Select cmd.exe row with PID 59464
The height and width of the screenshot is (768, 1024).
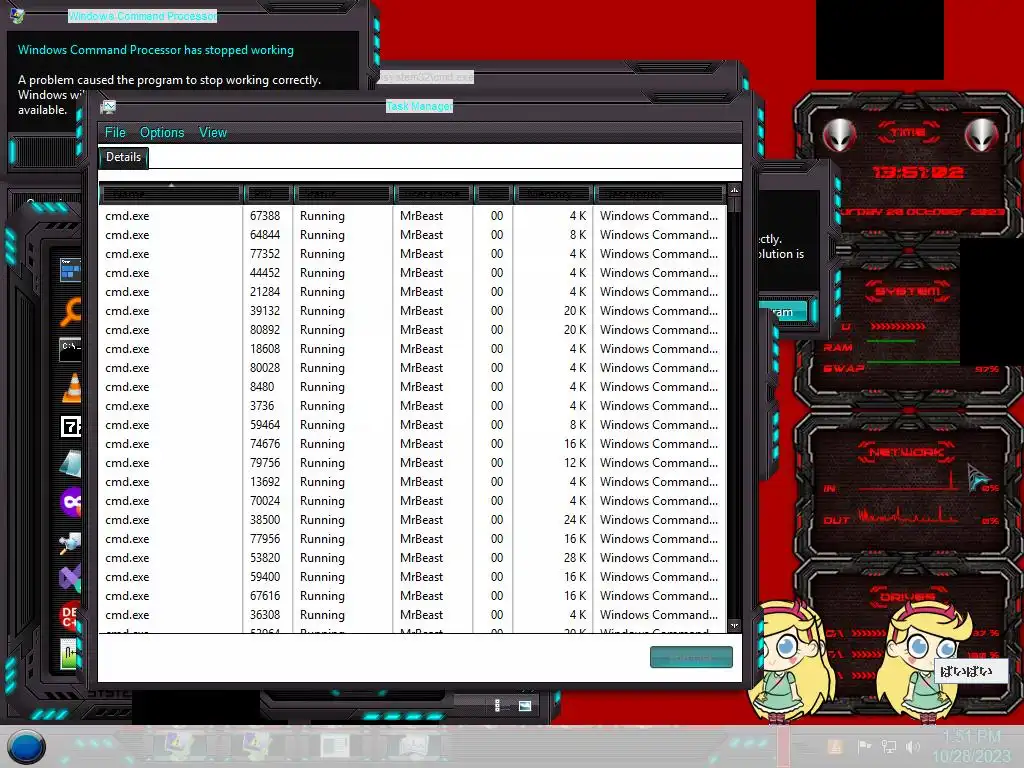pyautogui.click(x=413, y=424)
